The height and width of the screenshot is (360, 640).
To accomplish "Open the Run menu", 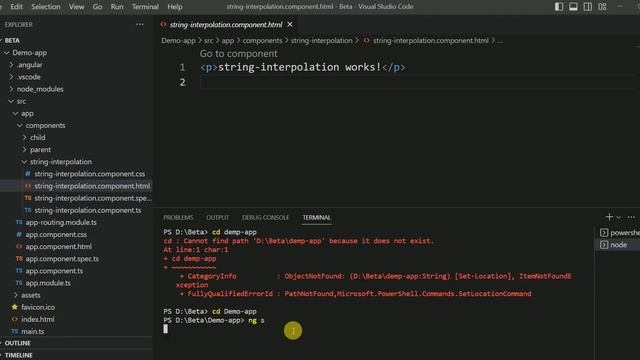I will 117,7.
